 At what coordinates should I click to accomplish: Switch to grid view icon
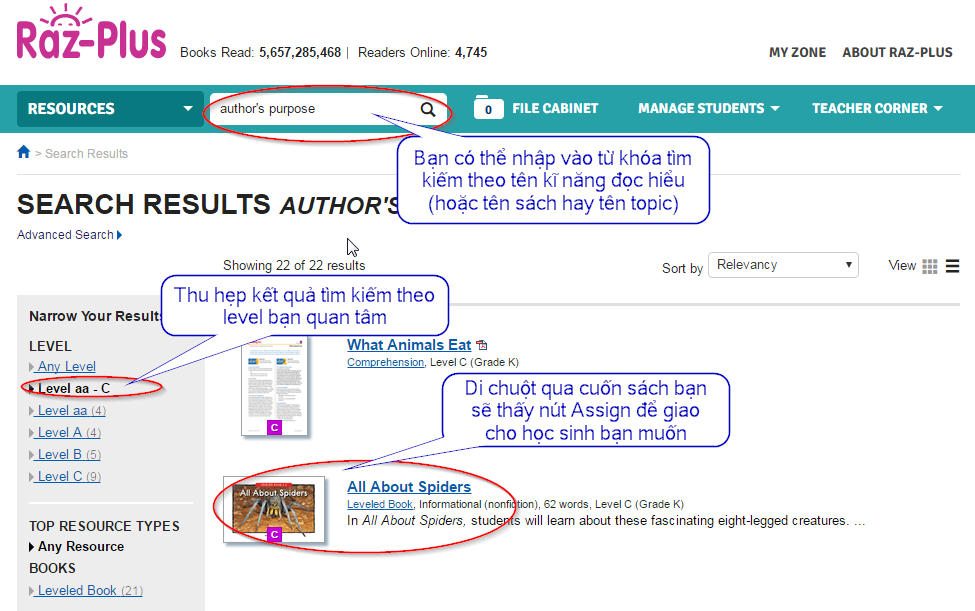click(930, 266)
